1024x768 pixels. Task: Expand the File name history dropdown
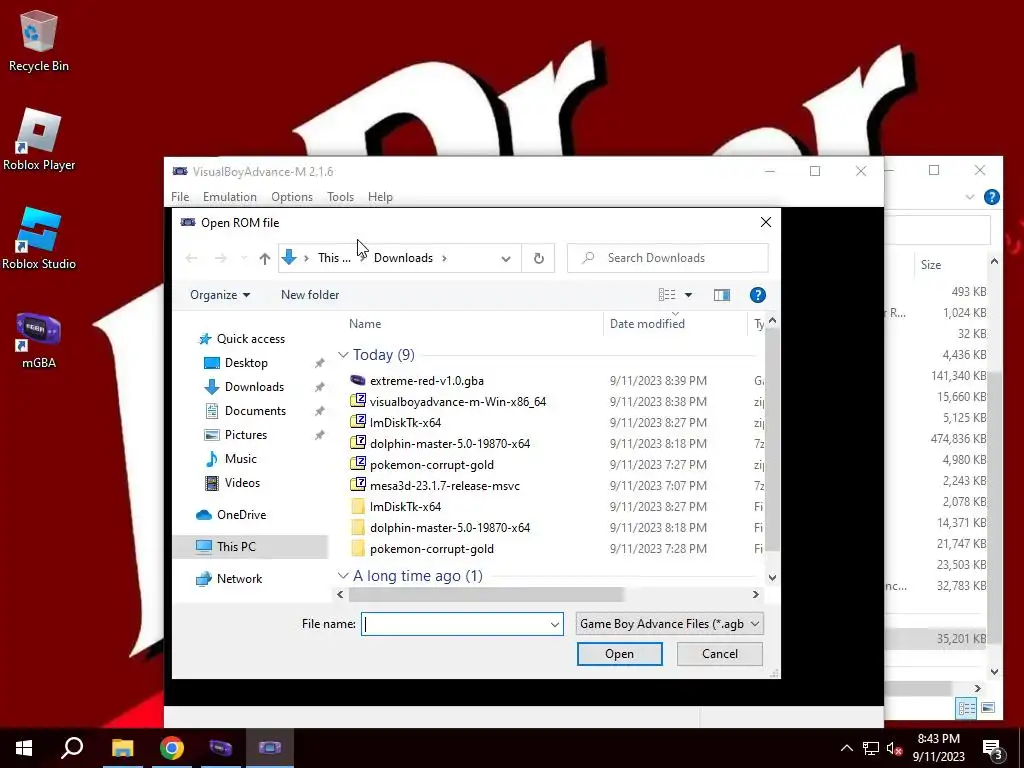(x=554, y=624)
